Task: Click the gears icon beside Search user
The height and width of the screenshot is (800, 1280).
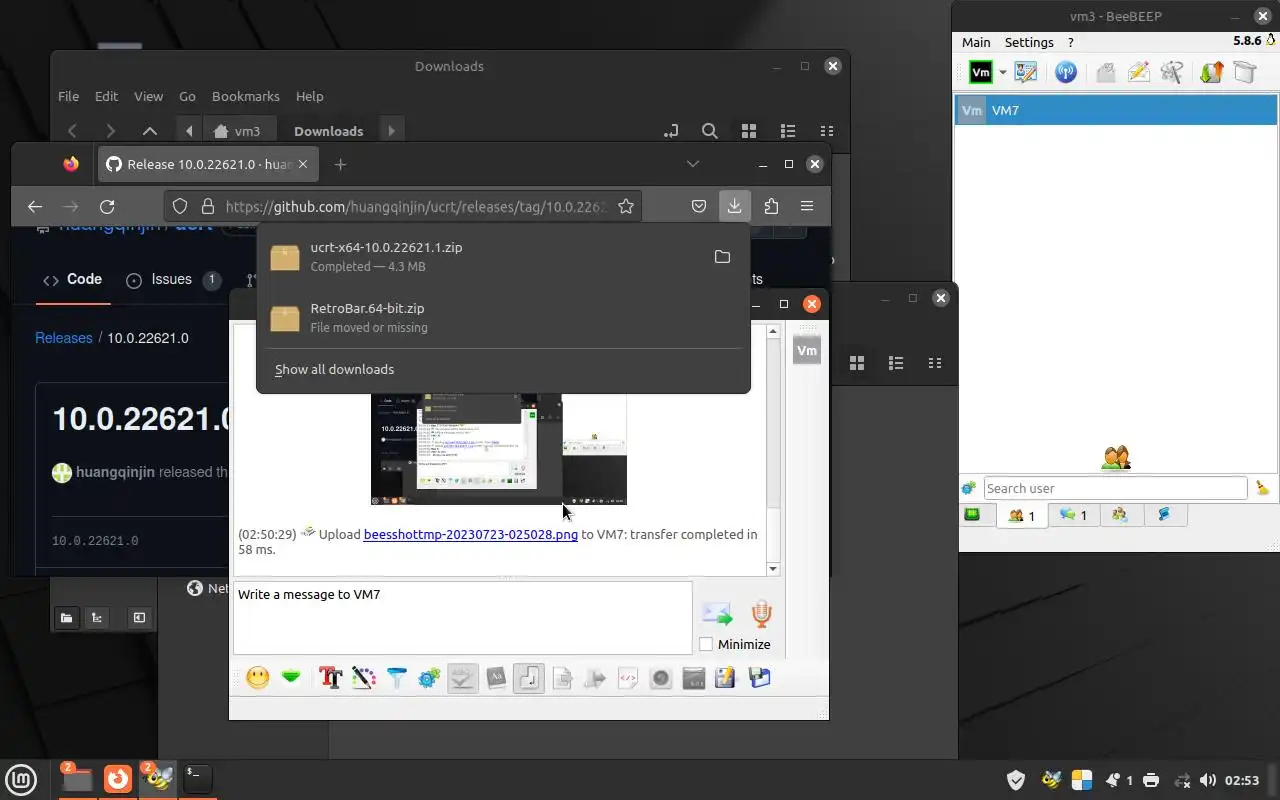Action: [968, 488]
